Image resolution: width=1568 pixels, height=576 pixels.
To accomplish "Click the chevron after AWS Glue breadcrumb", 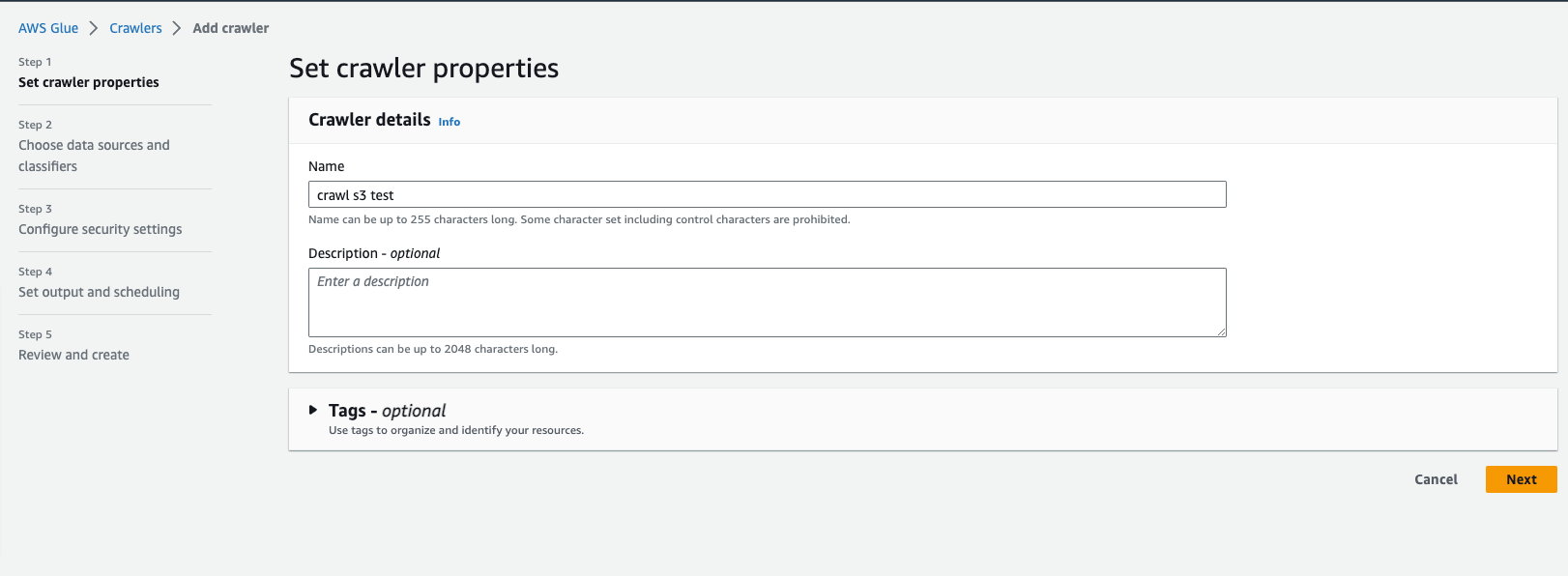I will (94, 28).
